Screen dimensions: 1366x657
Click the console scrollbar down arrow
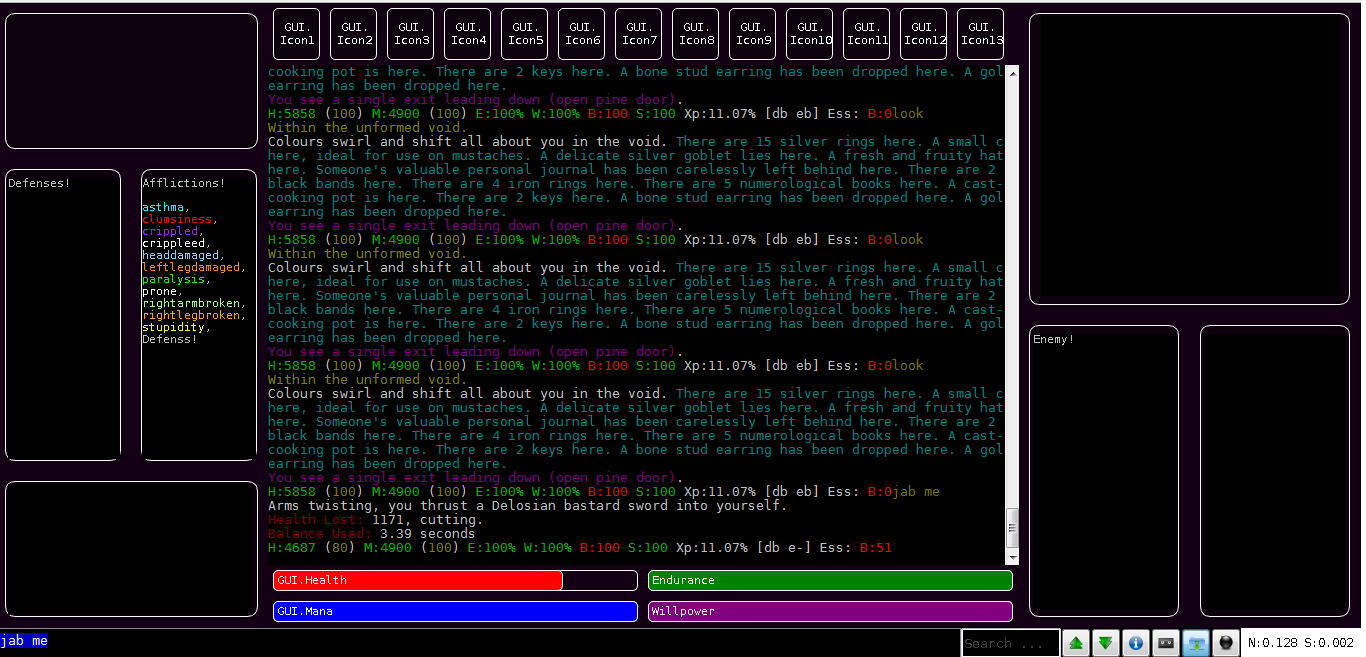(1012, 557)
